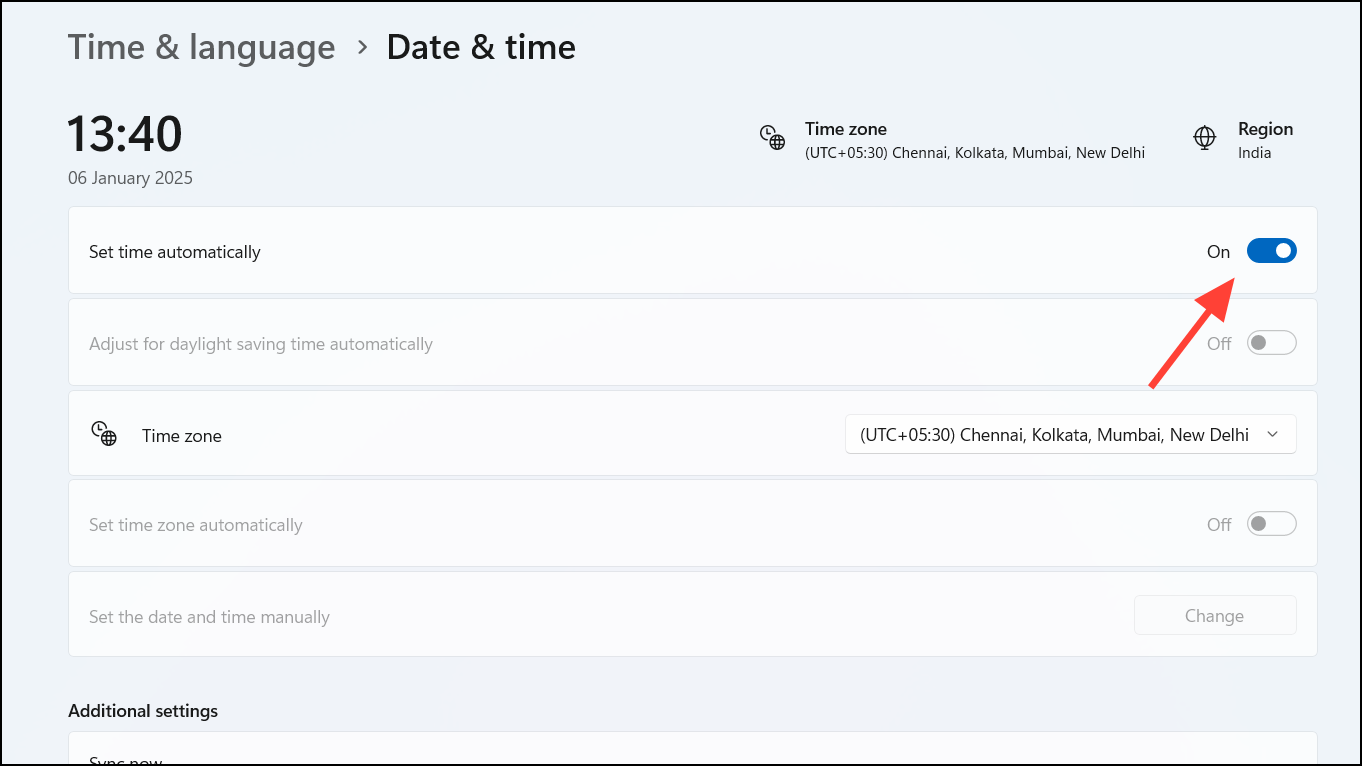Click the header UTC+05:30 Chennai, Kolkata text
Image resolution: width=1362 pixels, height=766 pixels.
[x=975, y=153]
